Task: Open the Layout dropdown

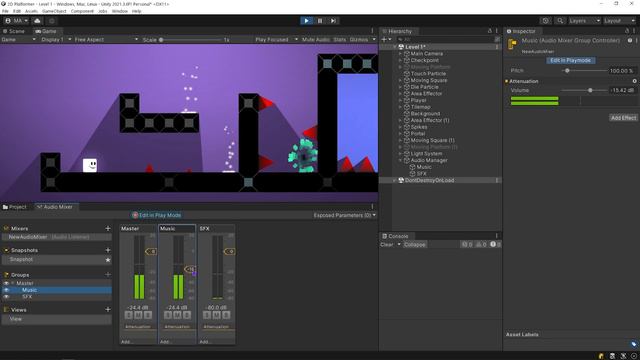Action: pyautogui.click(x=619, y=21)
